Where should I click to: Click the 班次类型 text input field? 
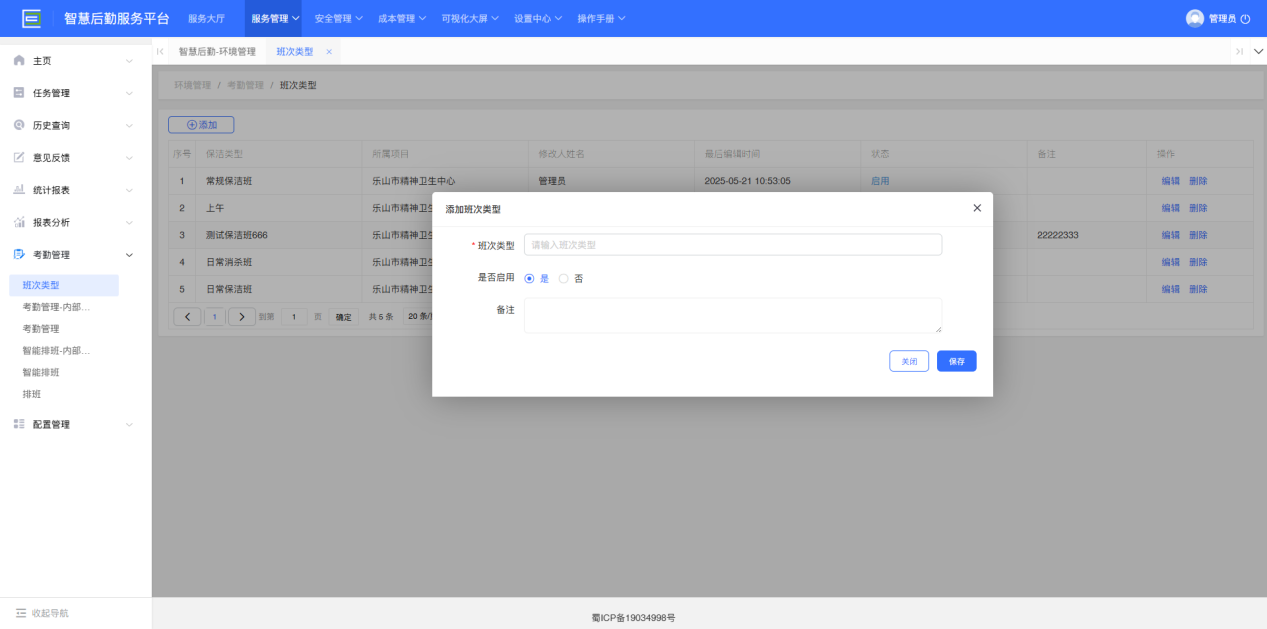(733, 245)
